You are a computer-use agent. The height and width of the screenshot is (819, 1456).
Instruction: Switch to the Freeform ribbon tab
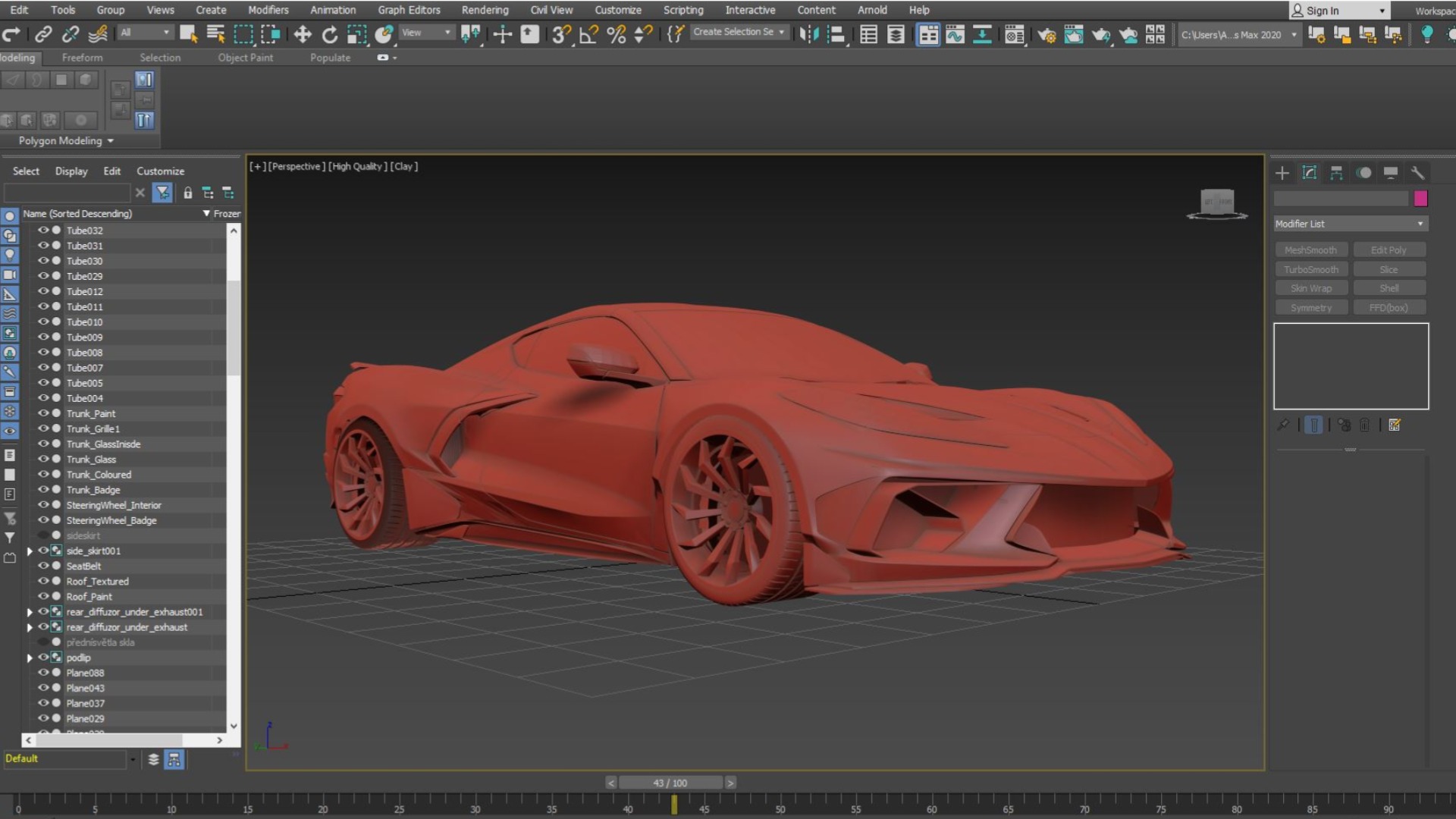[x=82, y=58]
